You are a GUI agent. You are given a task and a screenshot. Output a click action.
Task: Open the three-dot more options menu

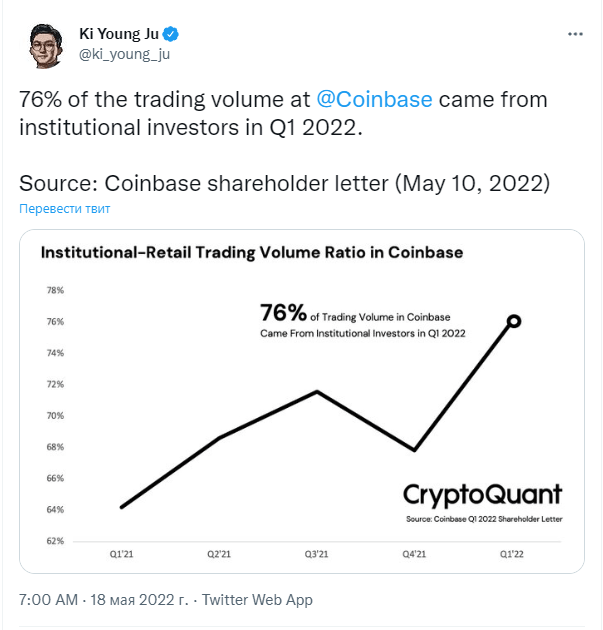575,34
